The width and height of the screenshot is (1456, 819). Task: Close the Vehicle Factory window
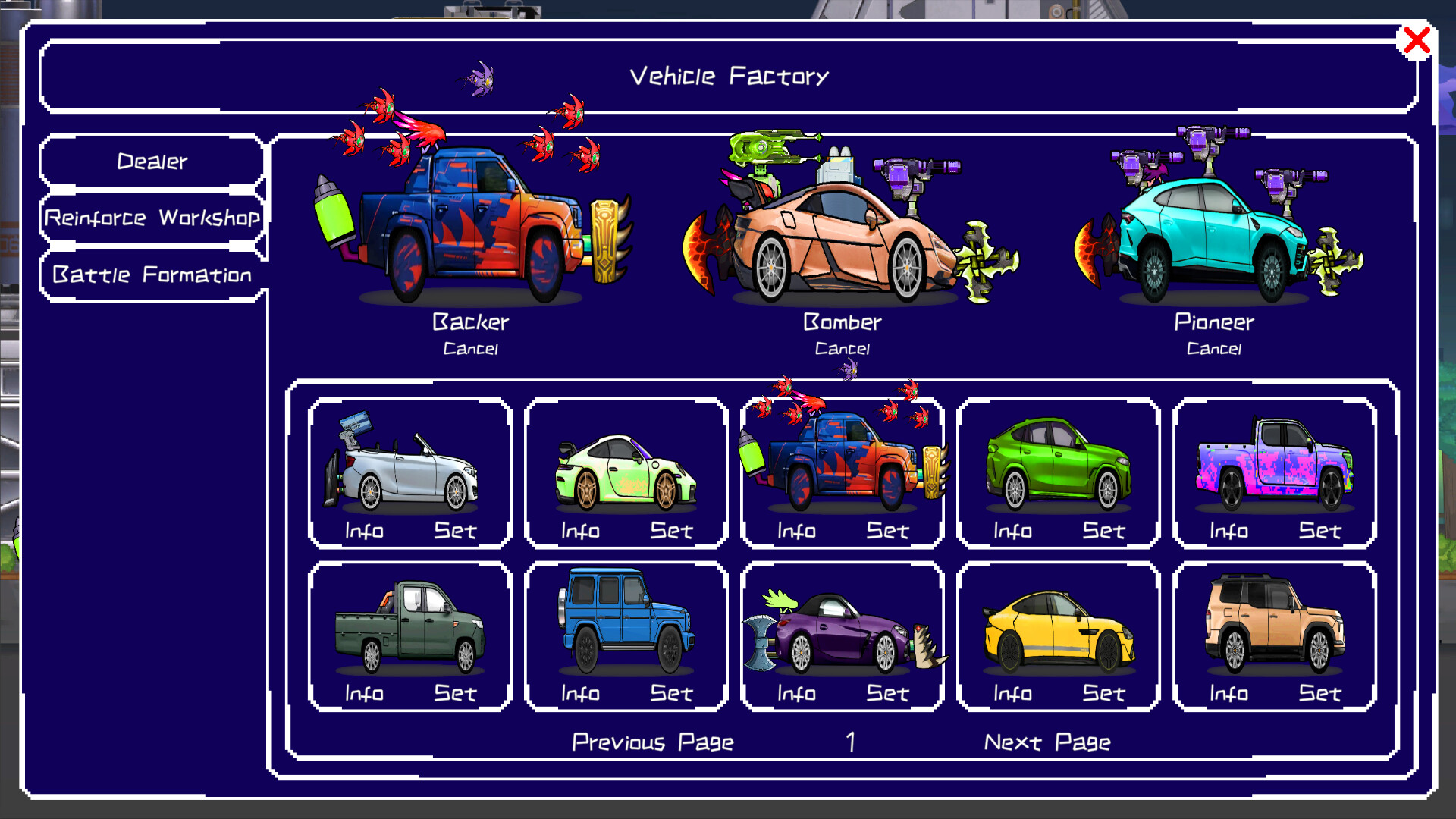coord(1417,42)
